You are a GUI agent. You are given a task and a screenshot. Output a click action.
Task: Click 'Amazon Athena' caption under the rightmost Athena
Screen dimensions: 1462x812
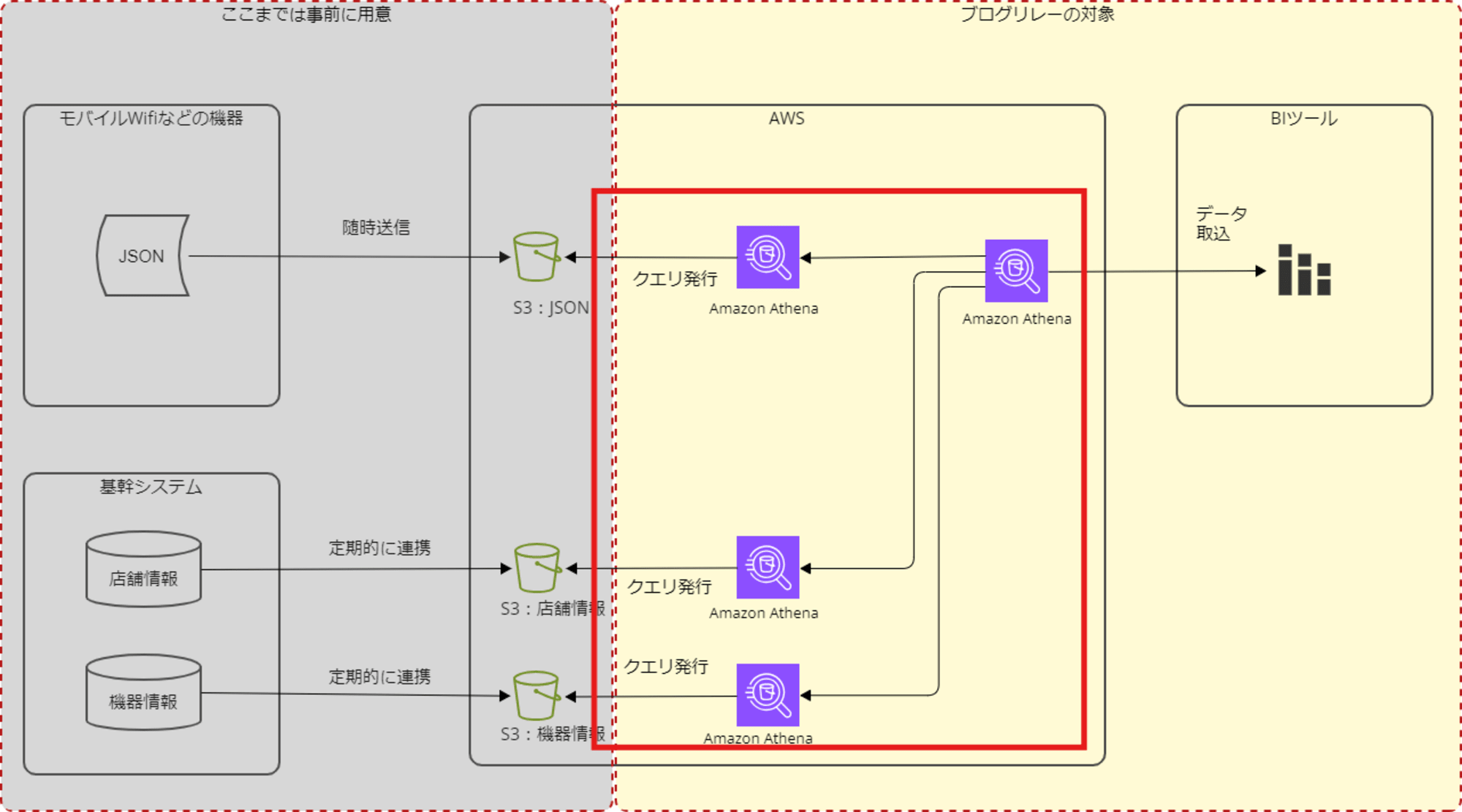(1016, 319)
